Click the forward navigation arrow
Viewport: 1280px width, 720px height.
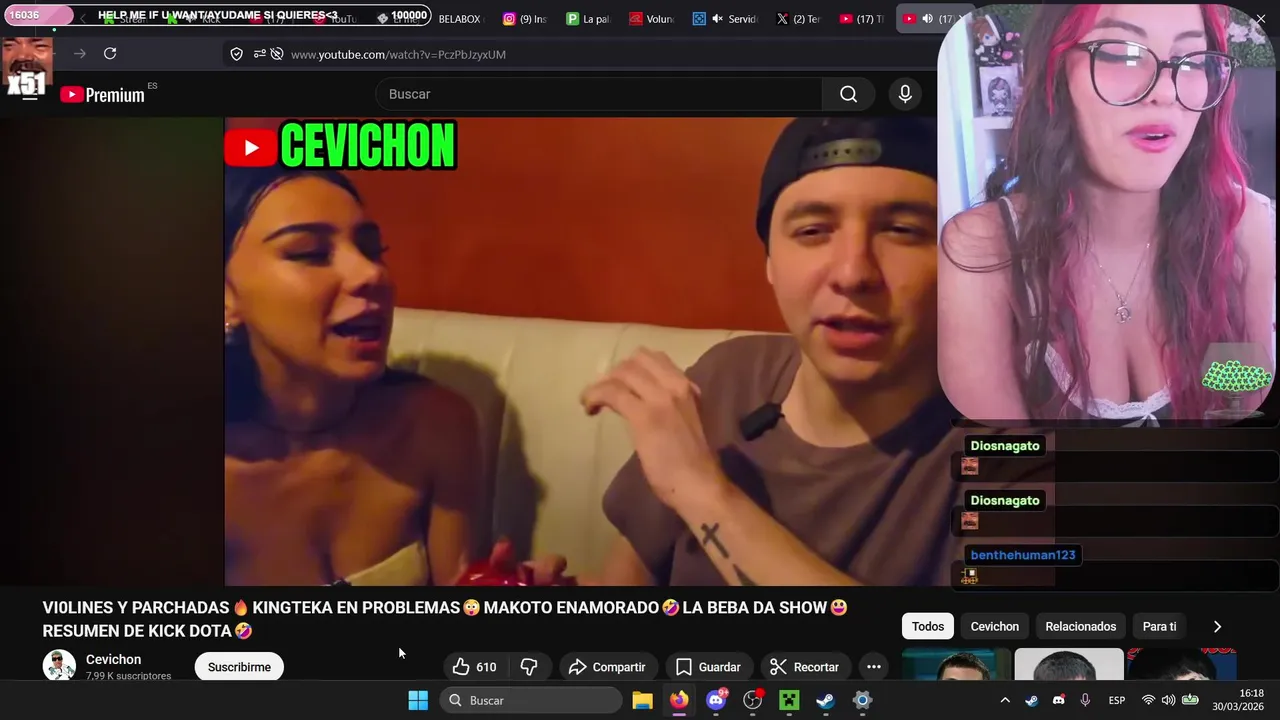[80, 53]
